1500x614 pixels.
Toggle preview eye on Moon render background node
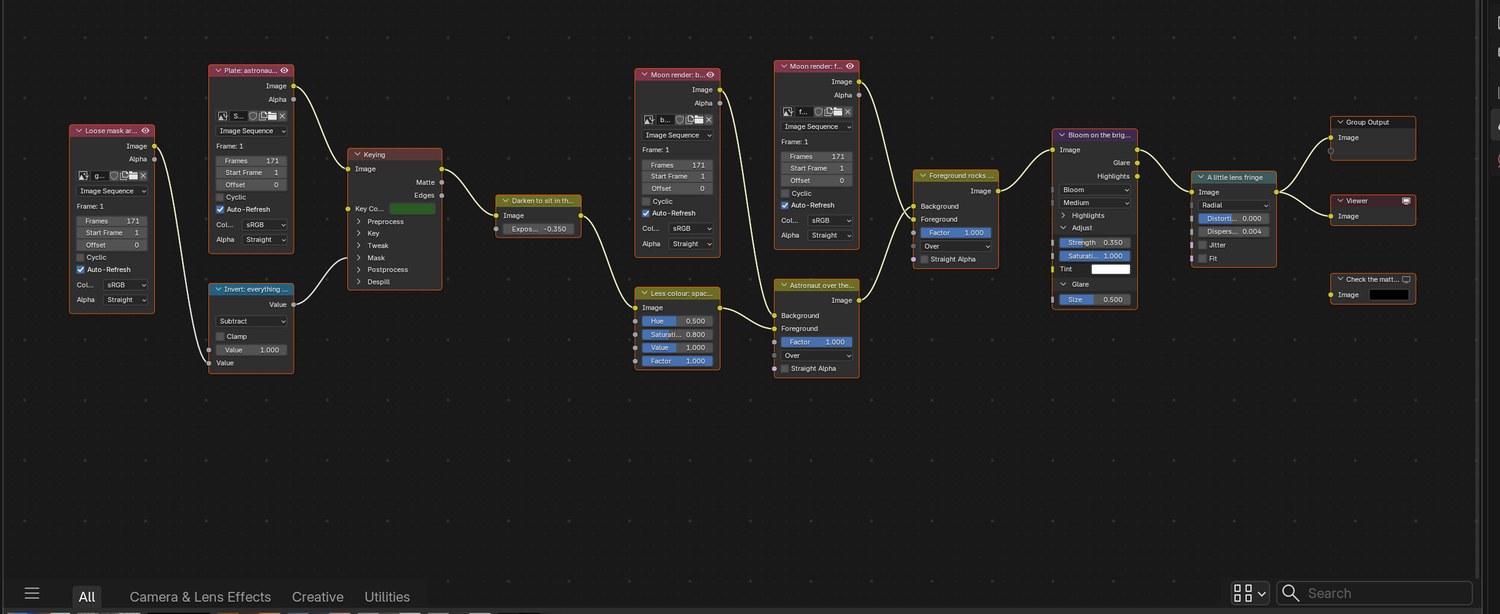(x=710, y=74)
